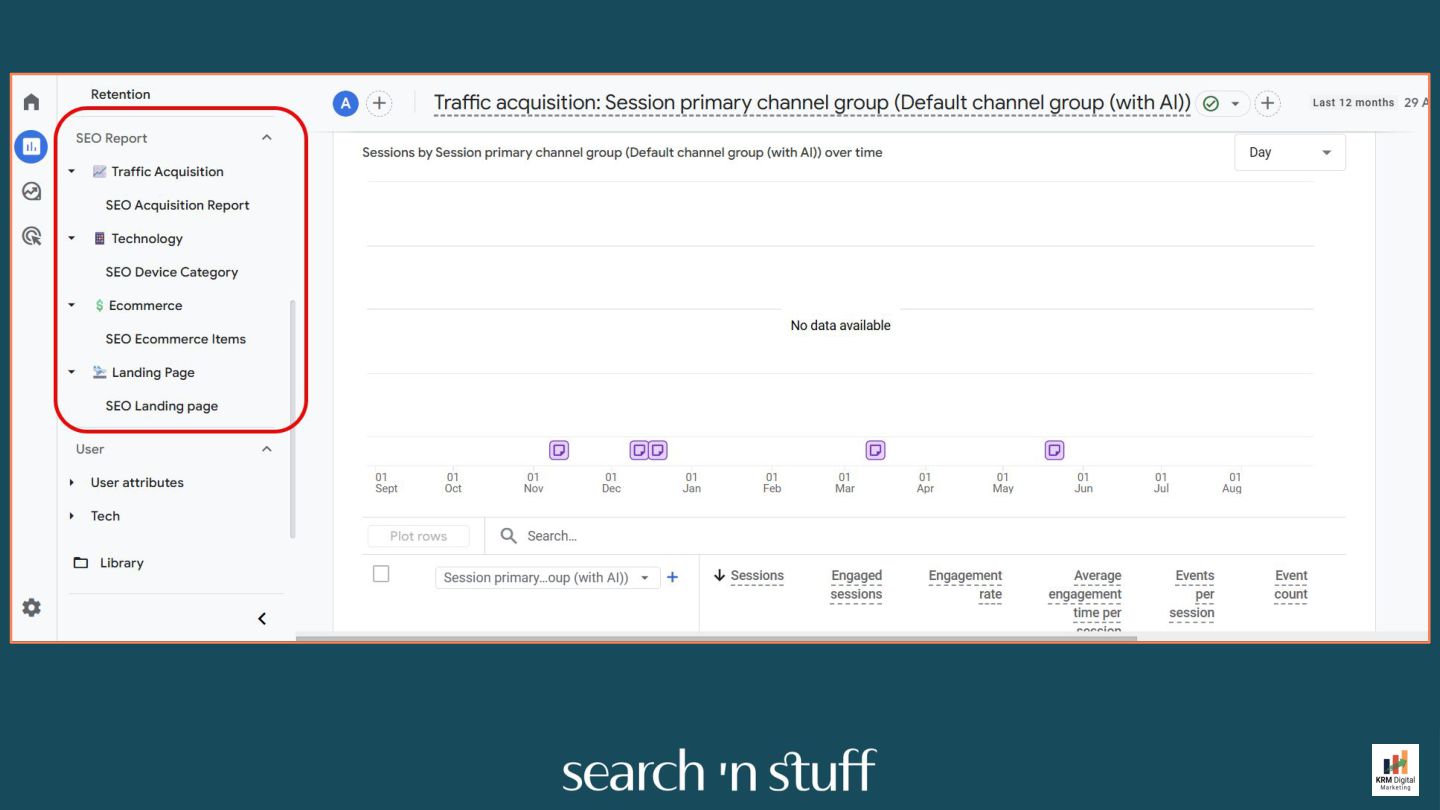Click the Traffic Acquisition chart icon
This screenshot has width=1440, height=810.
click(x=99, y=172)
